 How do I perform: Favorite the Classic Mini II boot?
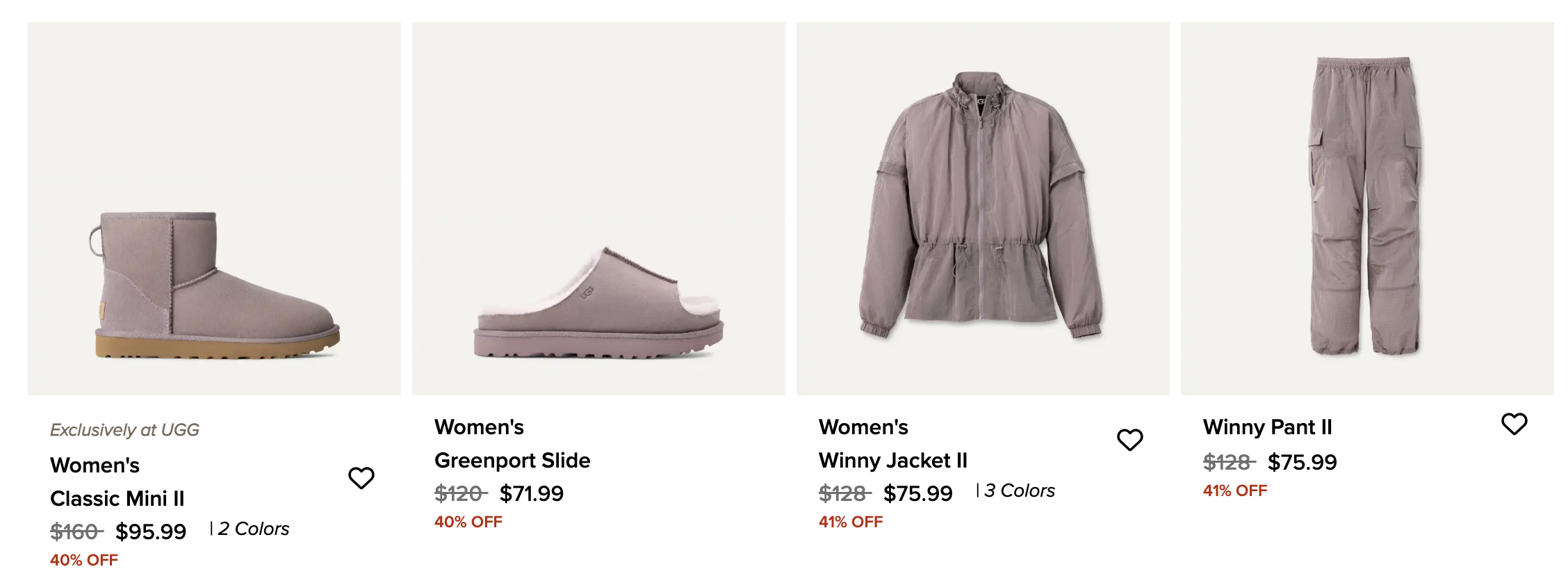[x=361, y=478]
